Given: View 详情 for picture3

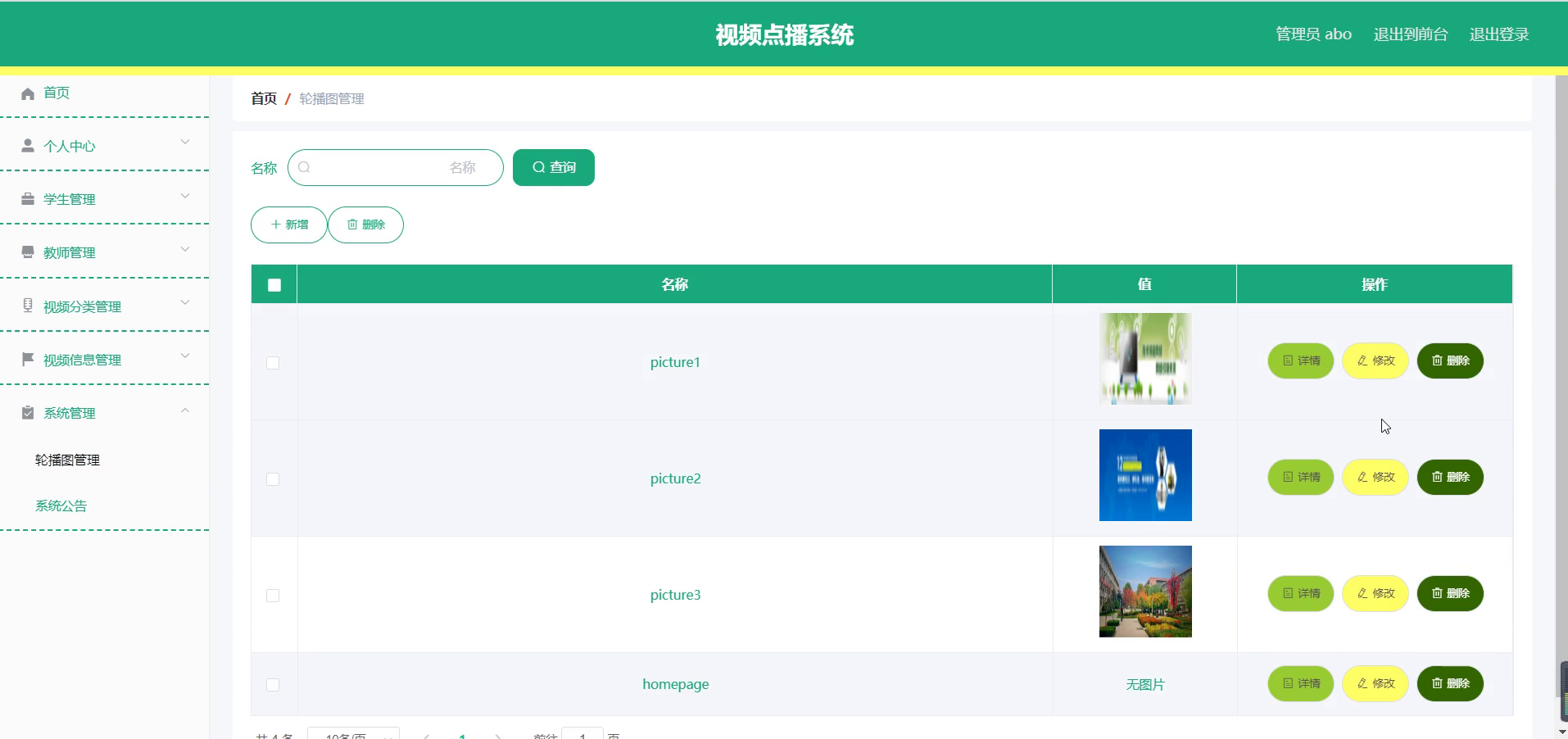Looking at the screenshot, I should click(x=1301, y=593).
